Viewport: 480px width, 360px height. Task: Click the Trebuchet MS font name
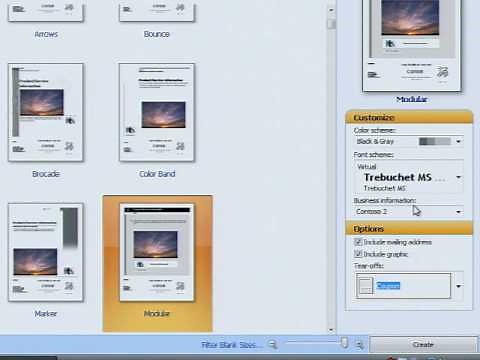[398, 177]
